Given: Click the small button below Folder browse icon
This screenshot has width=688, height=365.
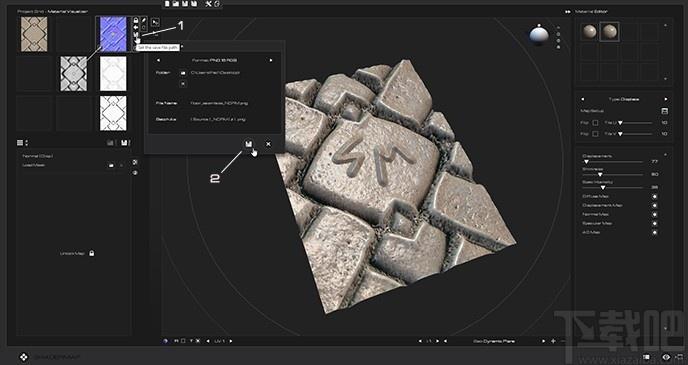Looking at the screenshot, I should click(183, 83).
